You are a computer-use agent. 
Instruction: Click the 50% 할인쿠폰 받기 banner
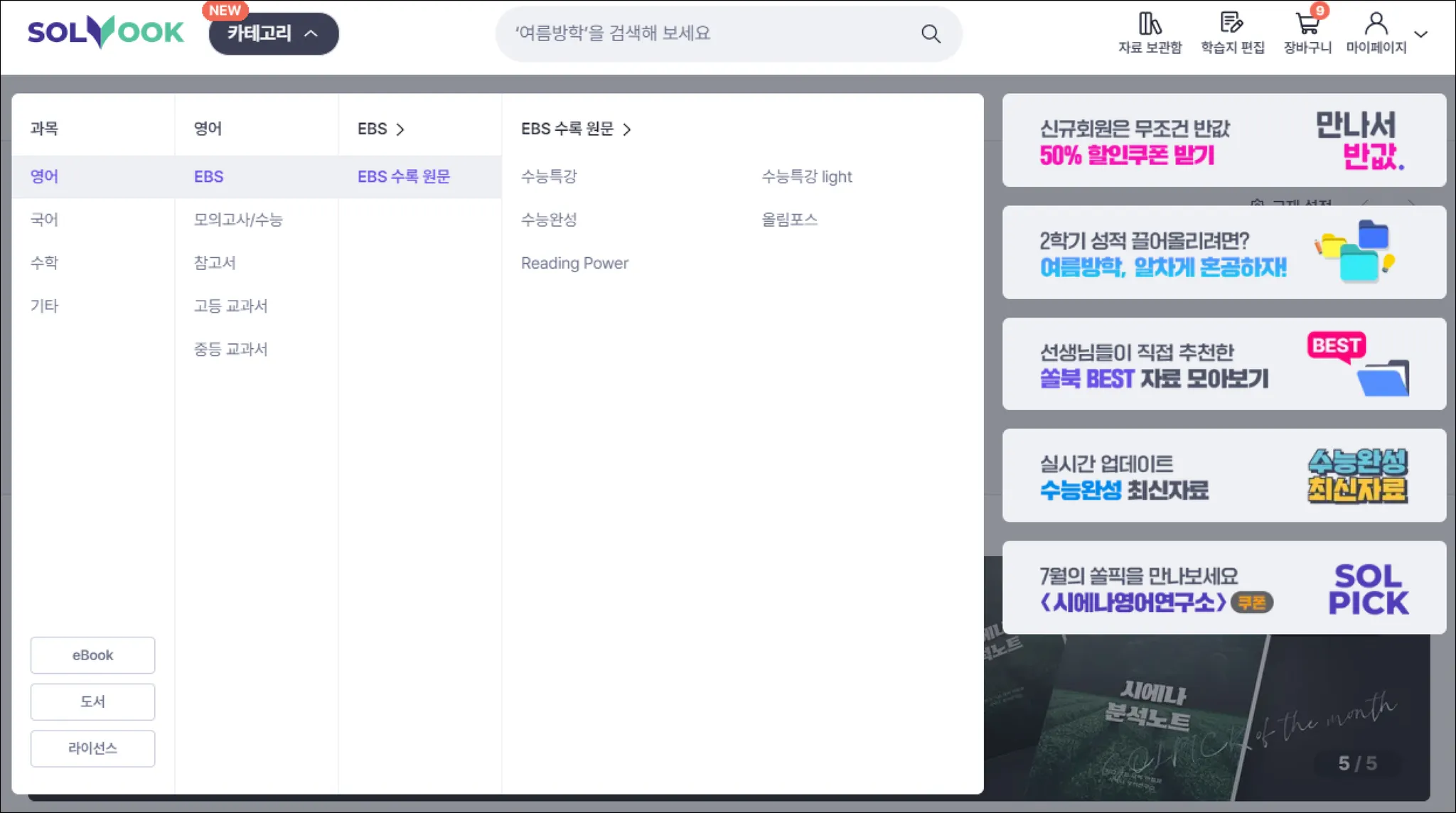click(1224, 141)
